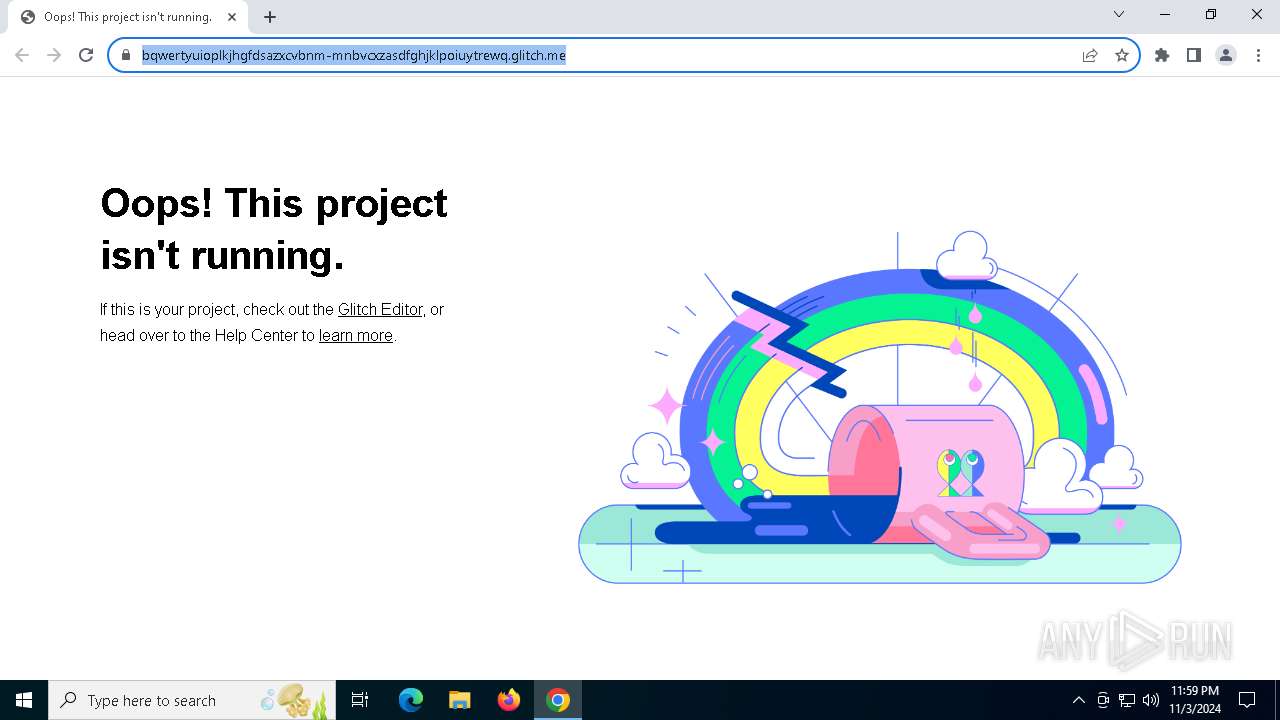The width and height of the screenshot is (1280, 720).
Task: Close the 'Oops! This project isn't running' tab
Action: (x=232, y=16)
